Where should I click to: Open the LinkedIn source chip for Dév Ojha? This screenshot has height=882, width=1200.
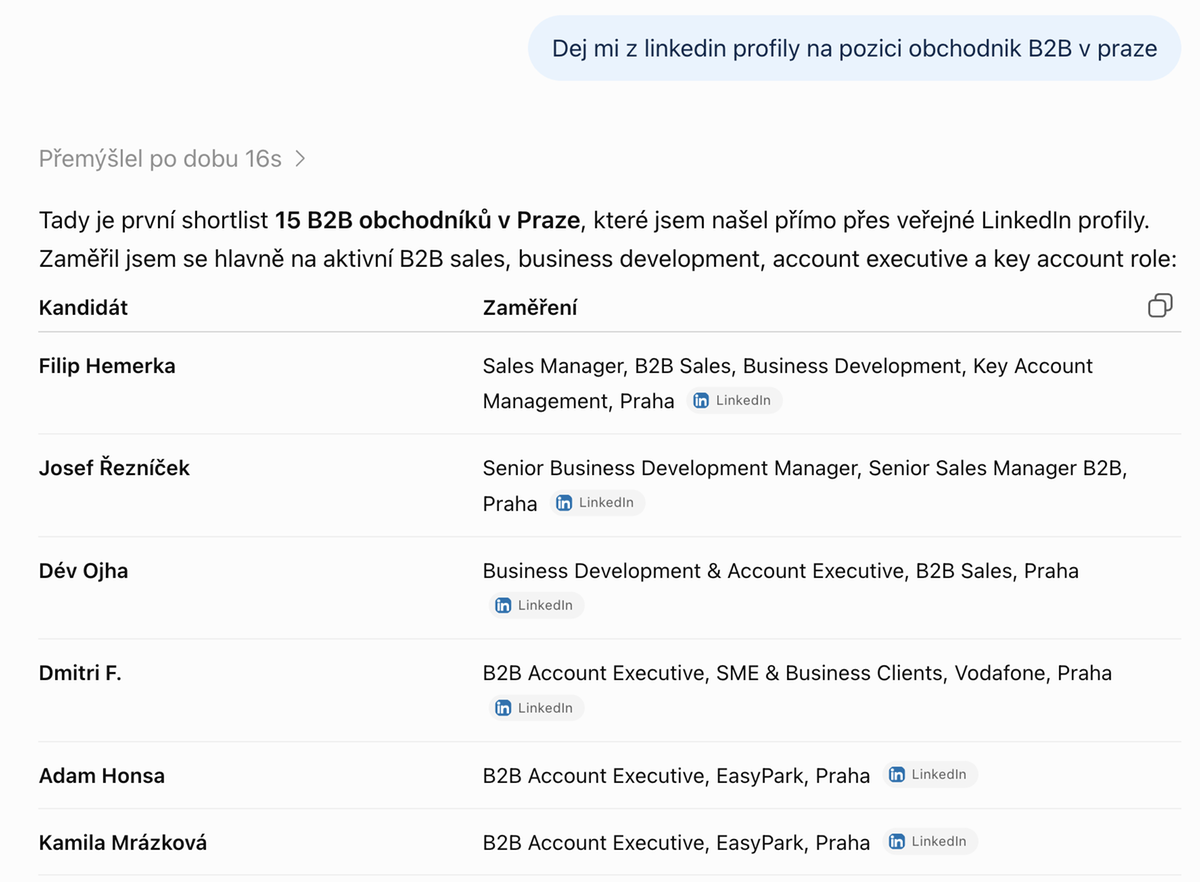(535, 605)
